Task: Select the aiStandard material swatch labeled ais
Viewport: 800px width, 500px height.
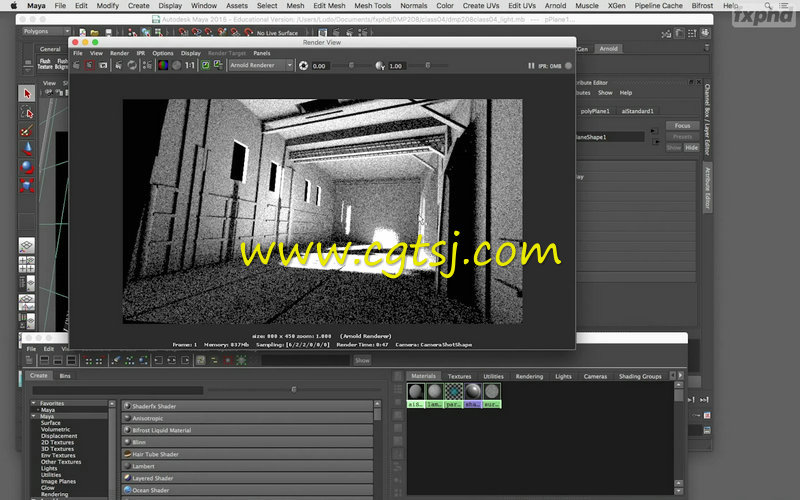Action: (415, 395)
